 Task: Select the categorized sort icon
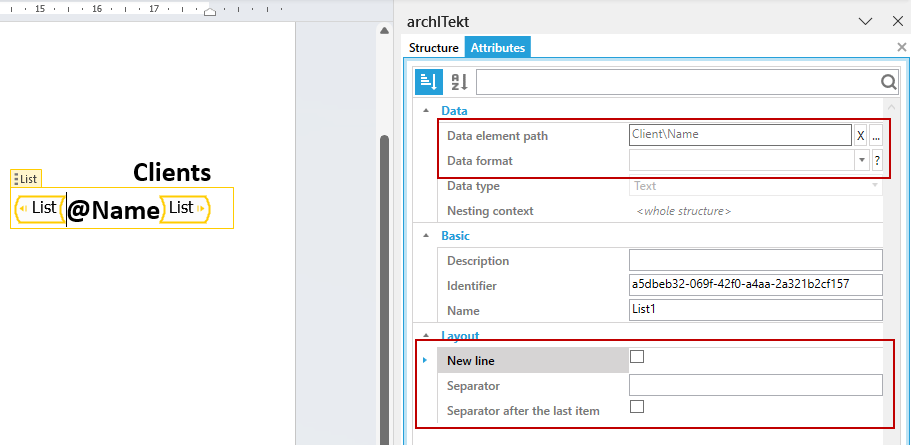point(429,82)
